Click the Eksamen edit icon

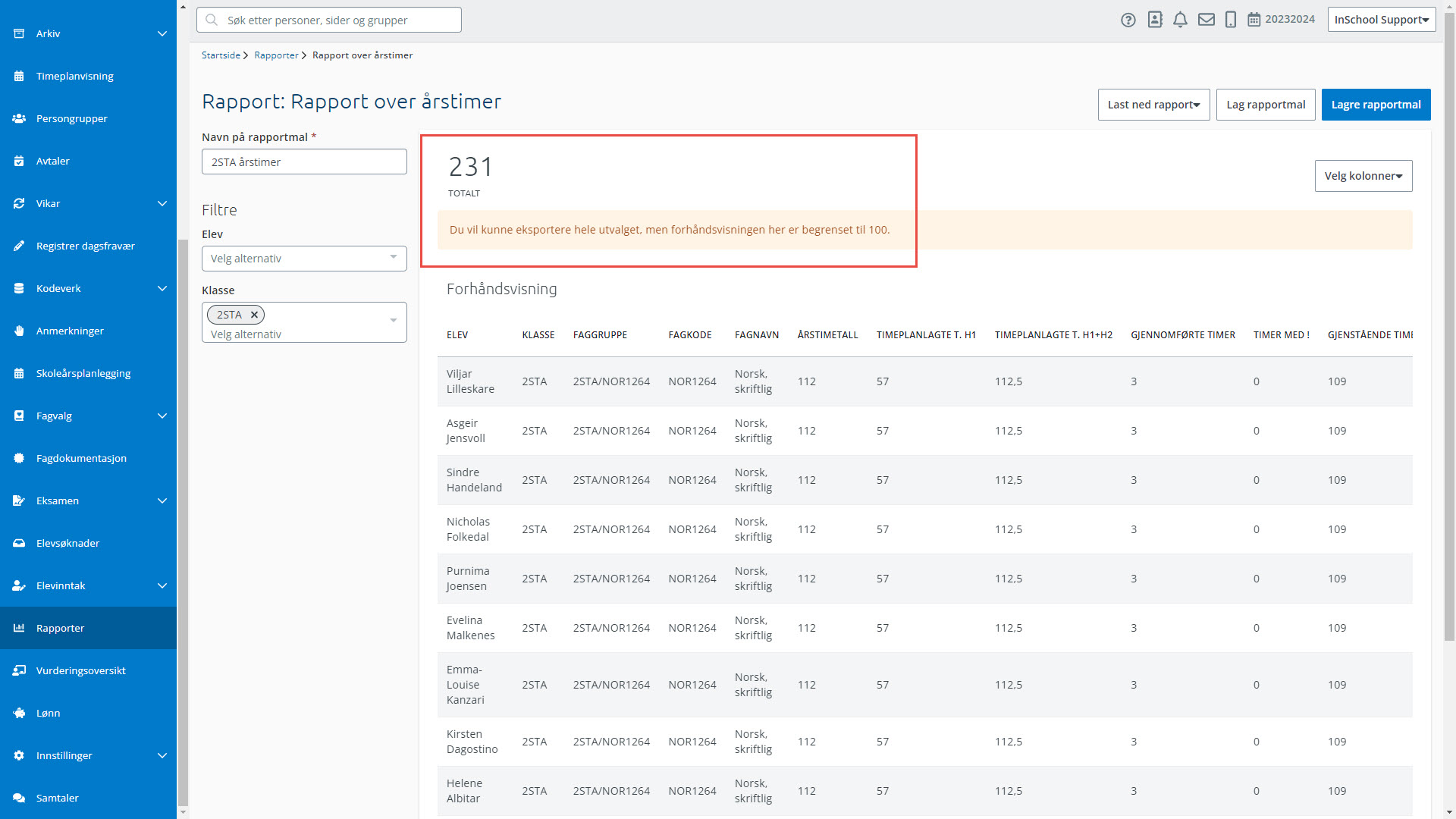click(19, 500)
